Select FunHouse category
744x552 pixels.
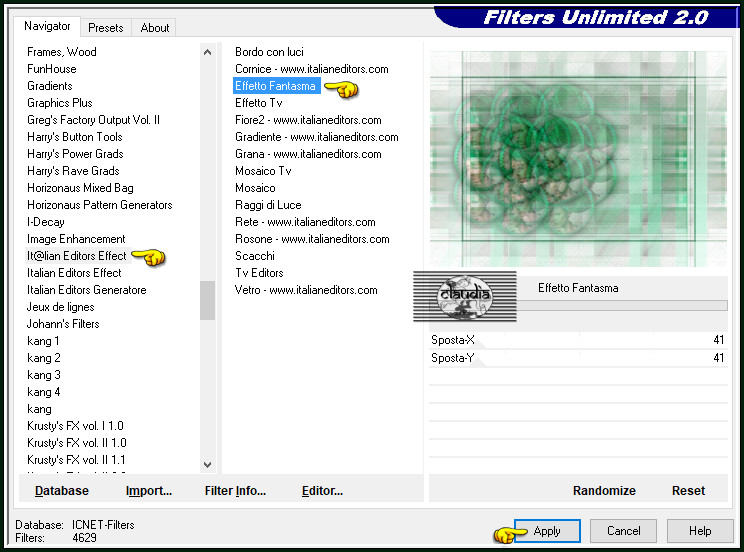pos(52,69)
